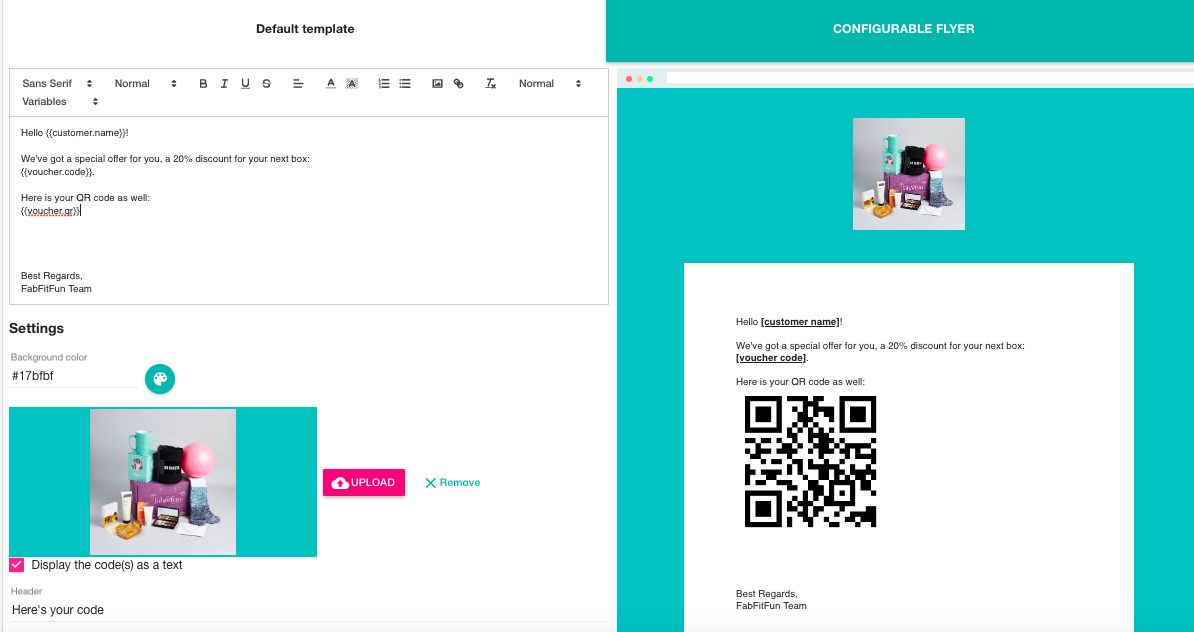Edit the background color #17bfbf field
The width and height of the screenshot is (1194, 632).
(74, 376)
